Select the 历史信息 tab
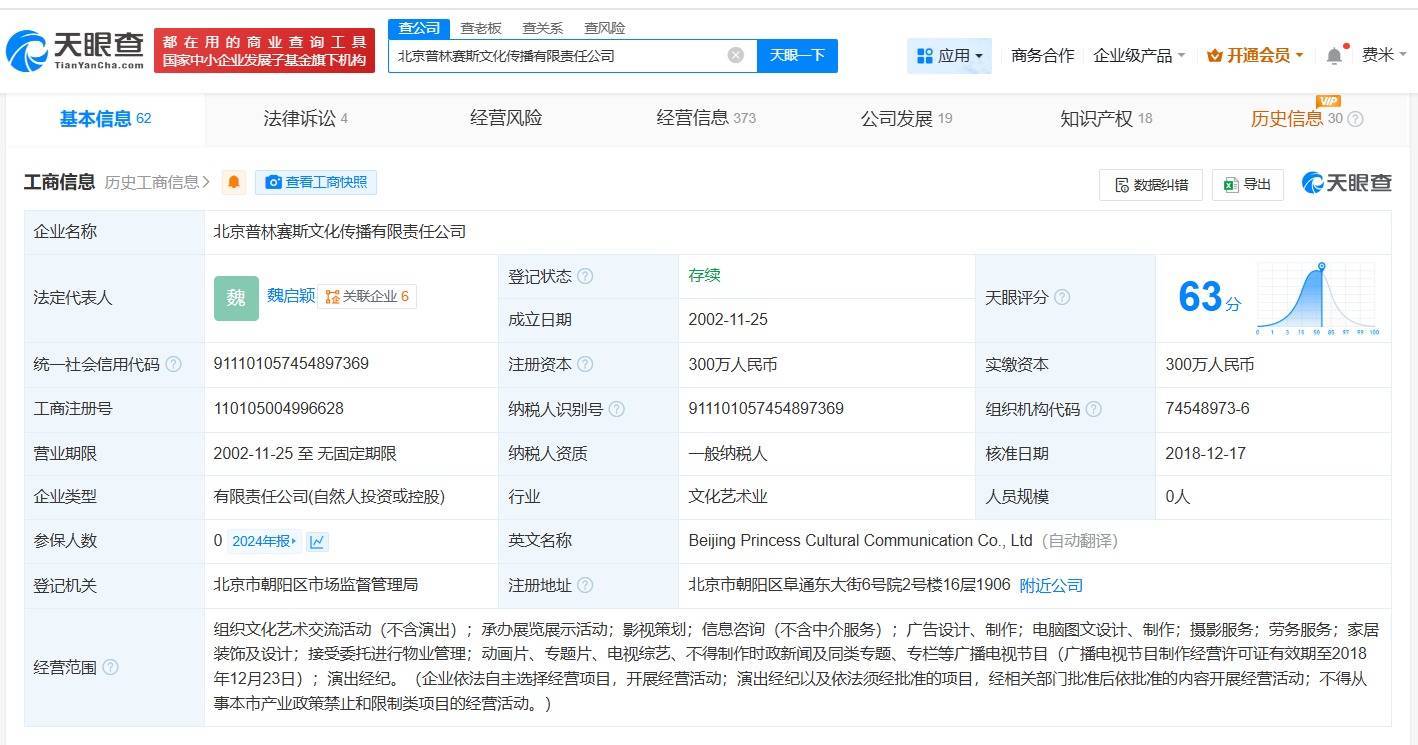The image size is (1418, 745). 1297,118
